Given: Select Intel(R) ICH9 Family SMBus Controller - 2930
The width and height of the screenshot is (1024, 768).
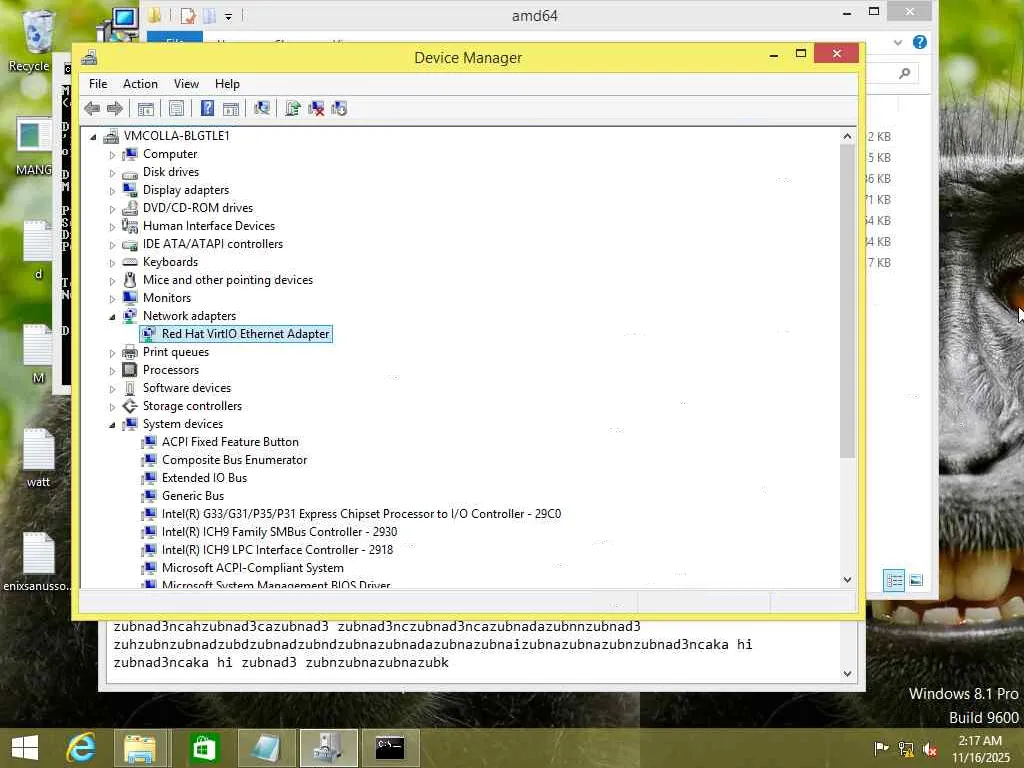Looking at the screenshot, I should pos(280,532).
